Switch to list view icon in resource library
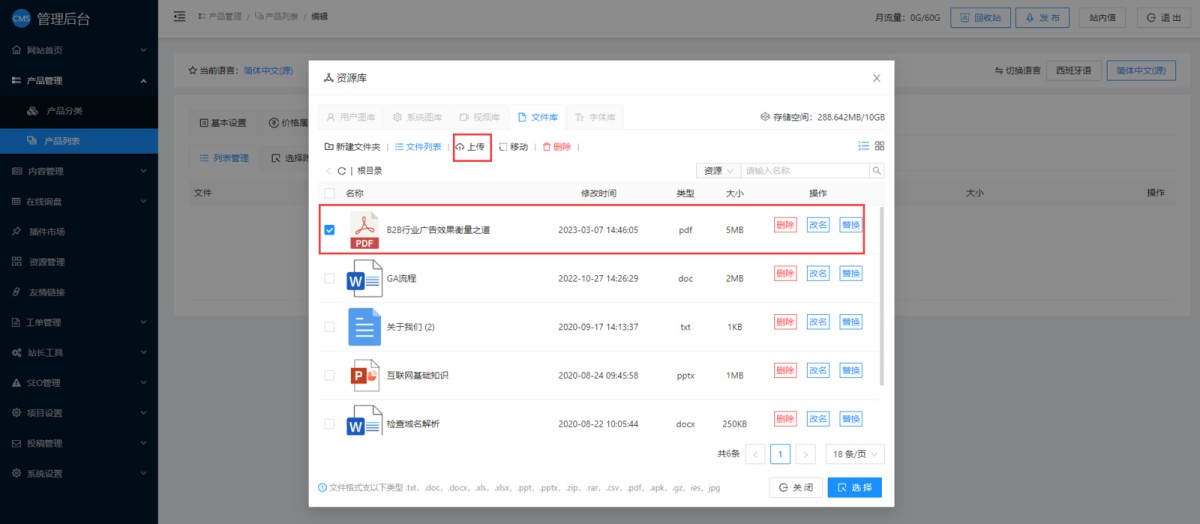The width and height of the screenshot is (1200, 524). 864,146
